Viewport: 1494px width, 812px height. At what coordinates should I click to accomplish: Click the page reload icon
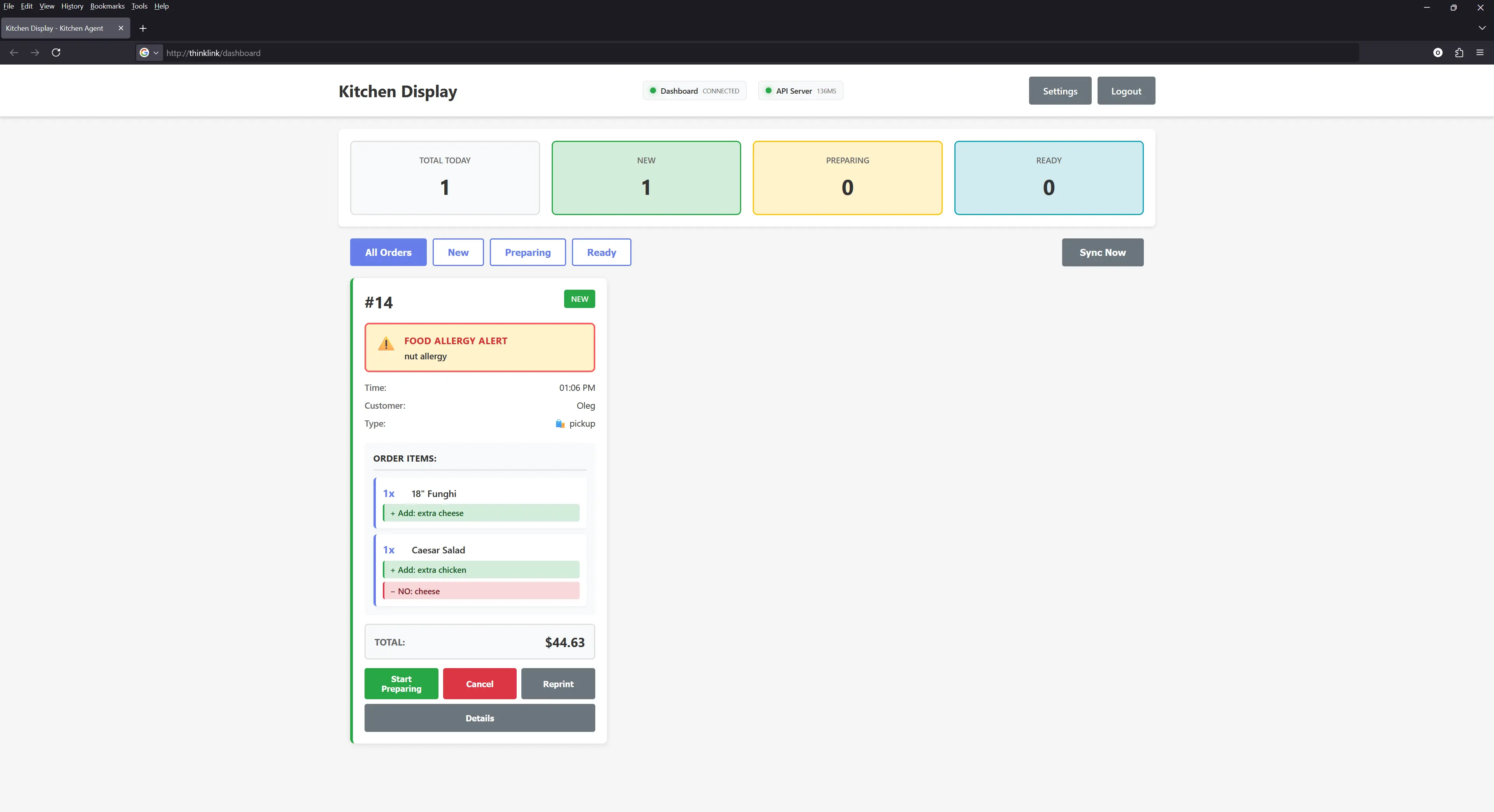pos(56,53)
